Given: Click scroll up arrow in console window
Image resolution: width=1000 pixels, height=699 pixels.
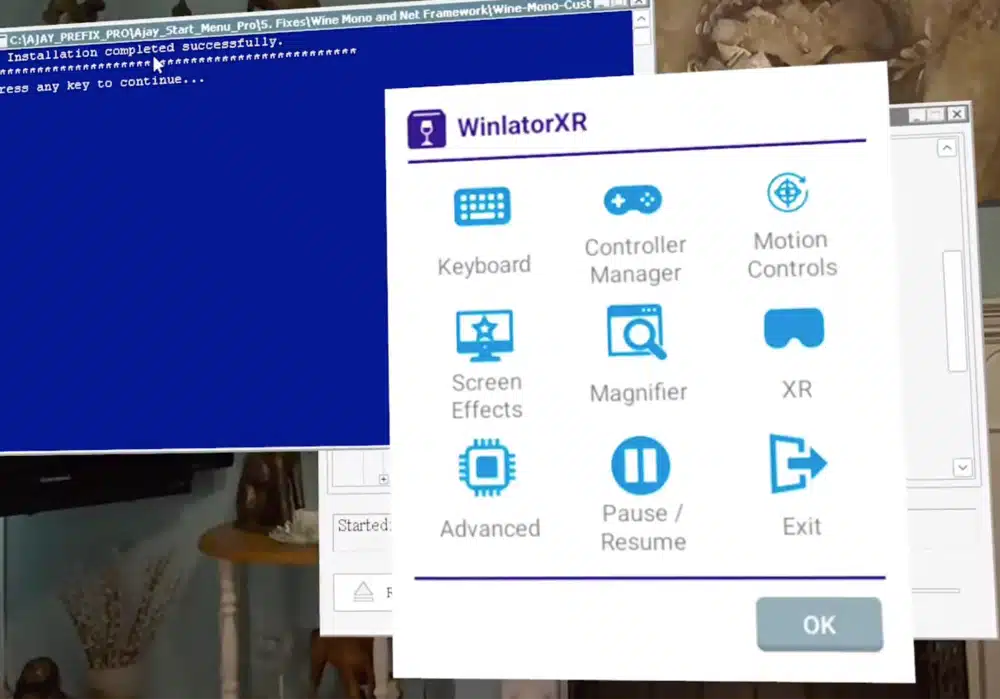Looking at the screenshot, I should click(x=642, y=19).
